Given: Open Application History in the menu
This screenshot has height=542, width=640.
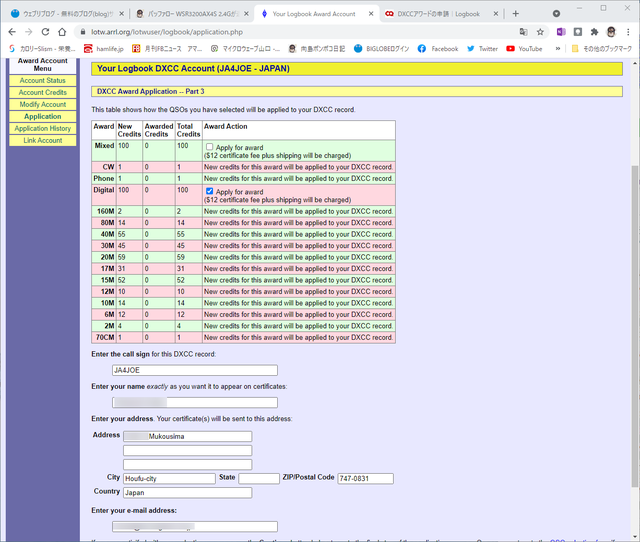Looking at the screenshot, I should (42, 128).
